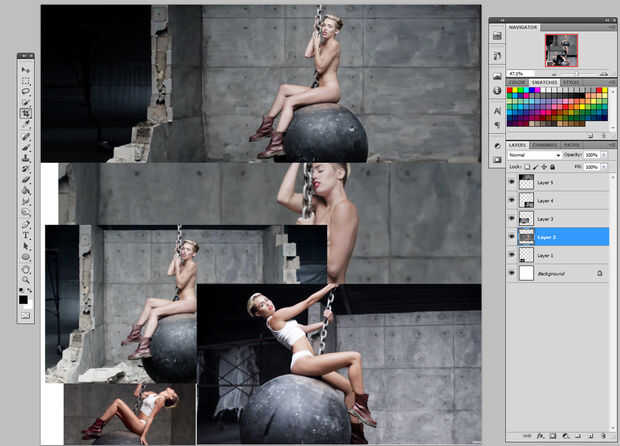
Task: Open the Paragraph panel icon in dock
Action: pos(497,124)
